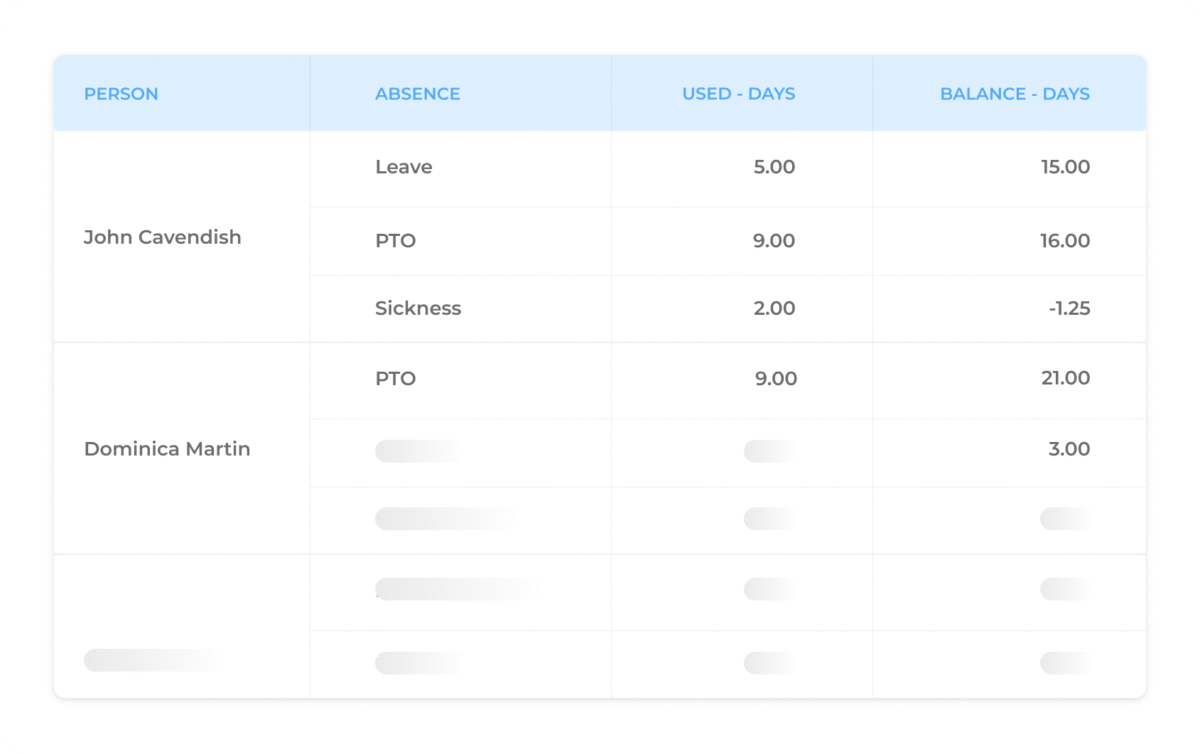1200x754 pixels.
Task: Click the loading person name placeholder
Action: (x=150, y=660)
